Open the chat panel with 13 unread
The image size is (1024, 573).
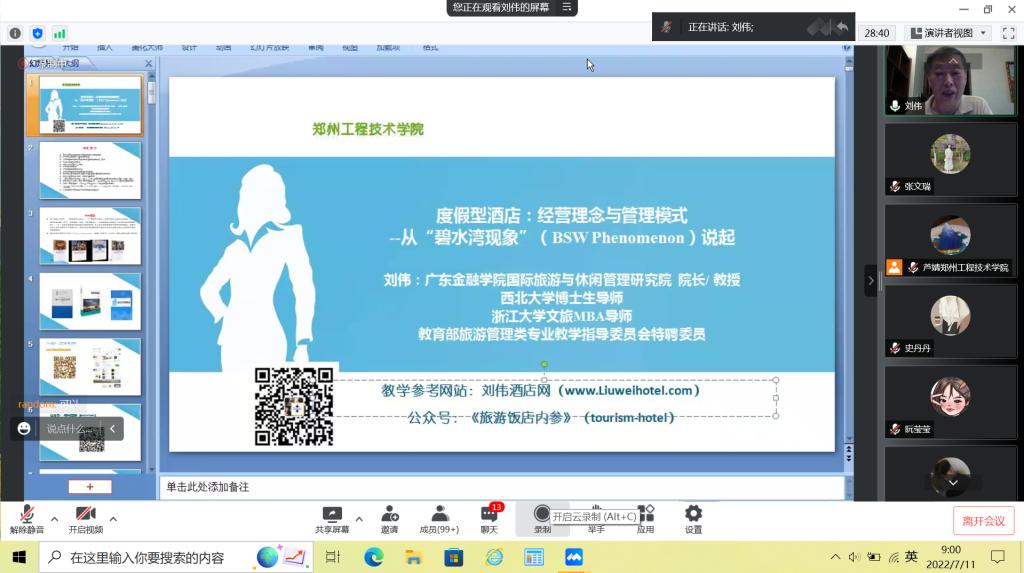pos(489,514)
